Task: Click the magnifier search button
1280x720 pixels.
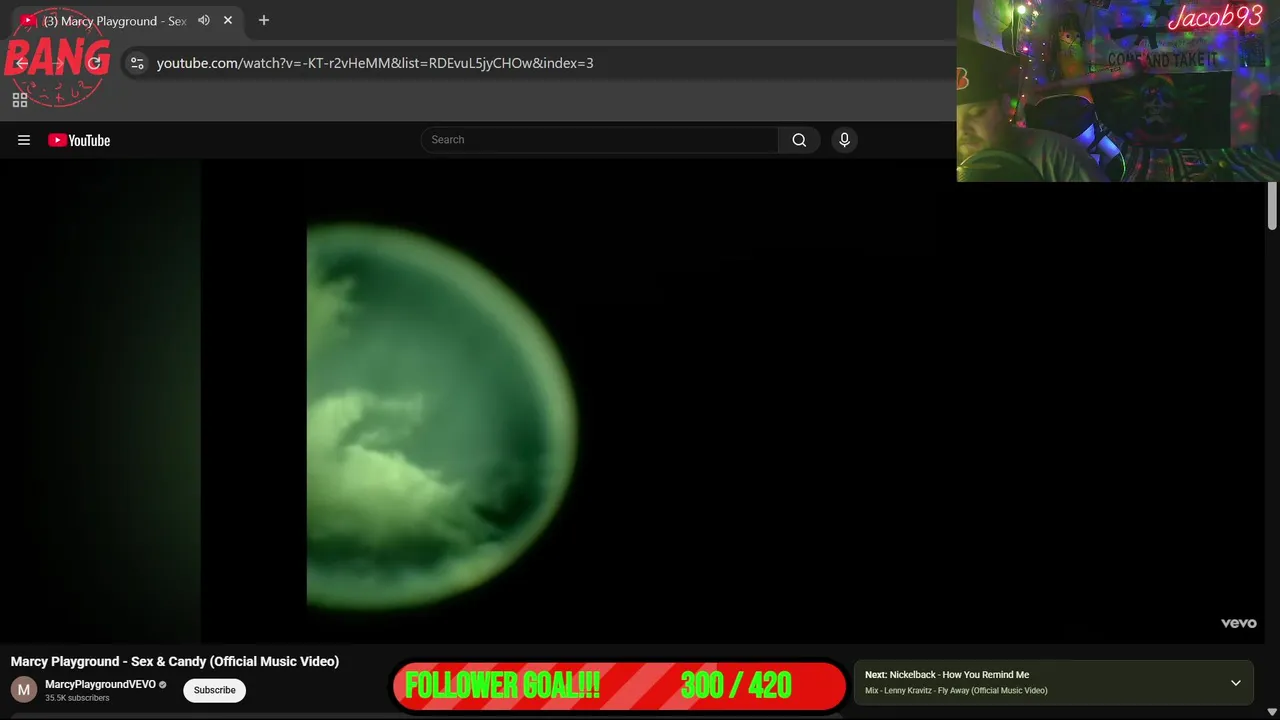Action: (799, 140)
